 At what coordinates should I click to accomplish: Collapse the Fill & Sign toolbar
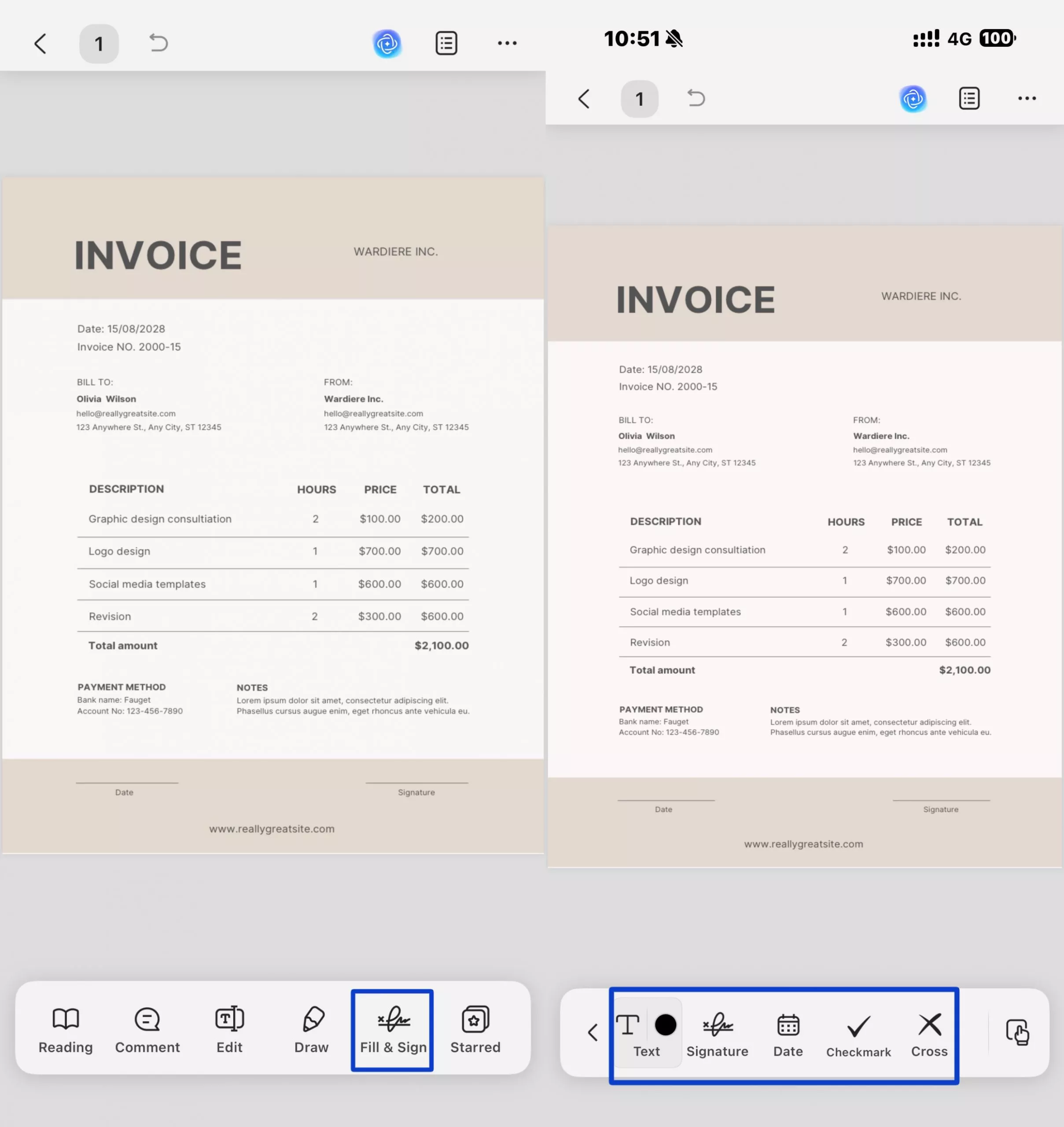pos(592,1032)
